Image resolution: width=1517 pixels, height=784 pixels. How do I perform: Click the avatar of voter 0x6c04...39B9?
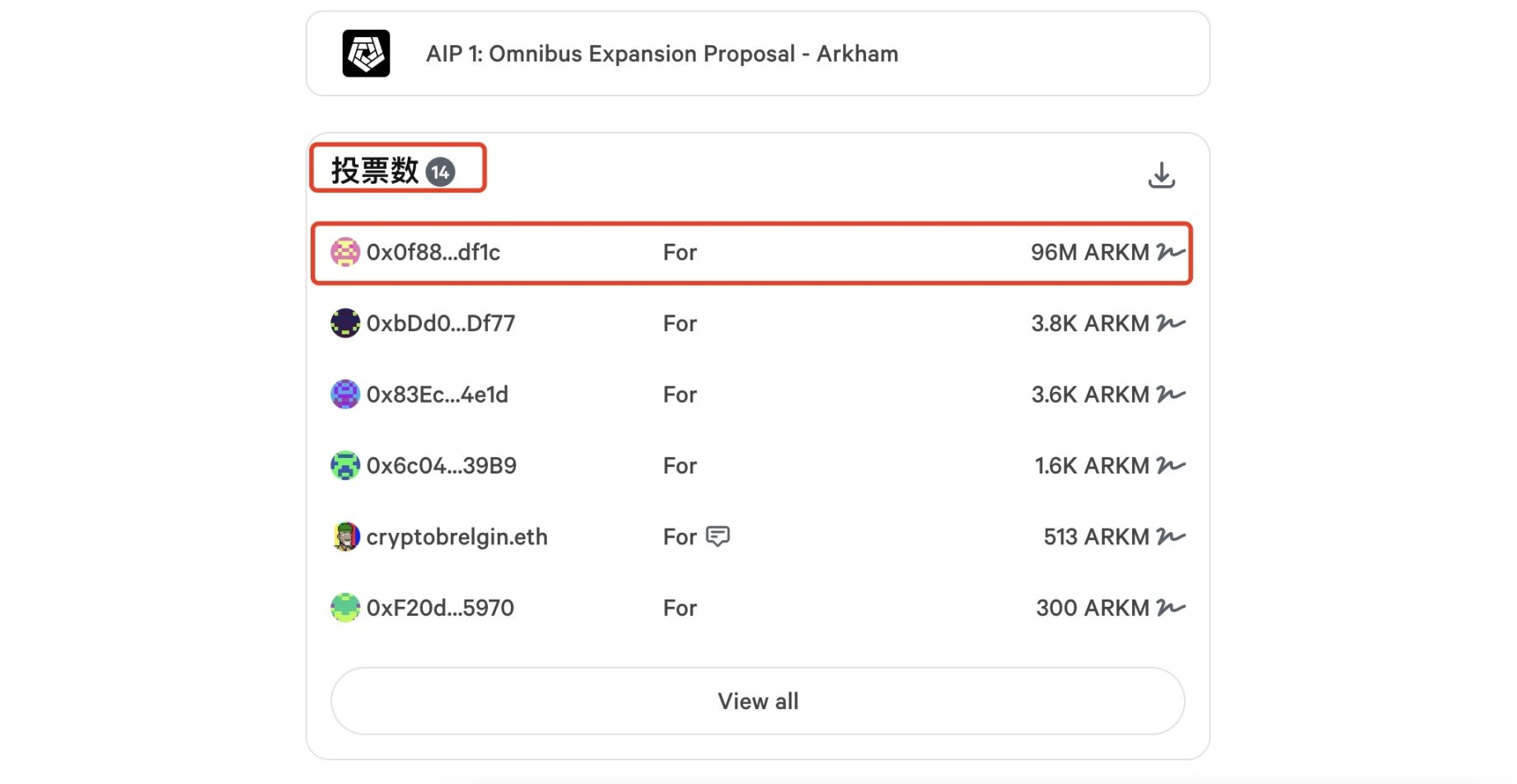click(x=345, y=465)
